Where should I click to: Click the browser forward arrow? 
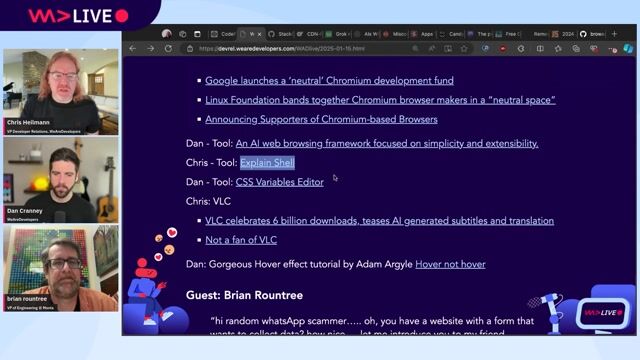coord(151,49)
